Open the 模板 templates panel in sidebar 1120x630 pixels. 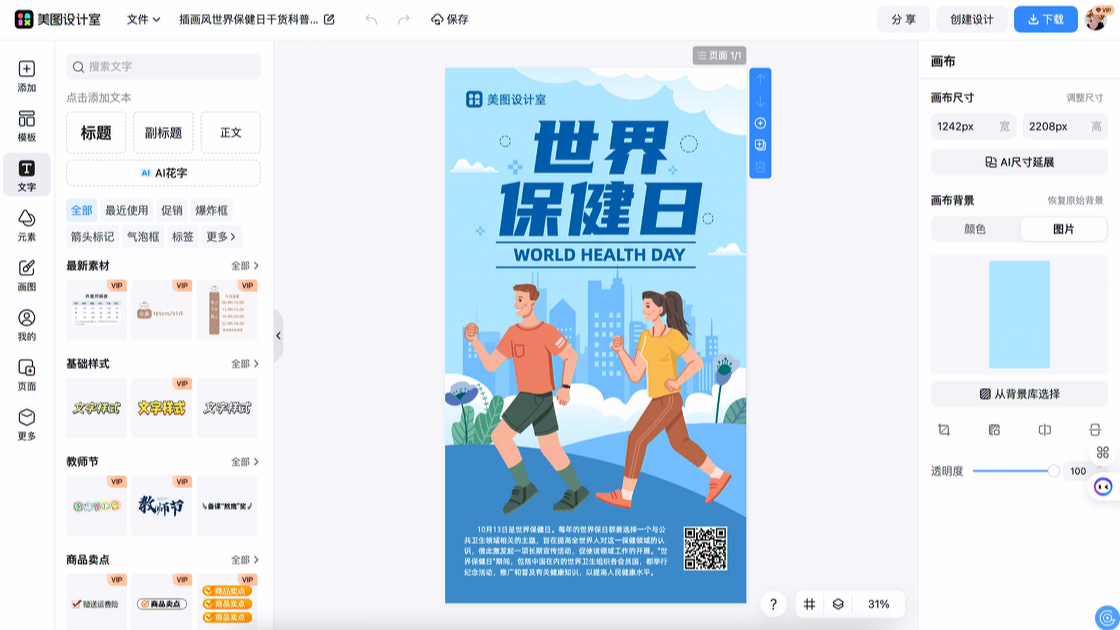[x=26, y=126]
